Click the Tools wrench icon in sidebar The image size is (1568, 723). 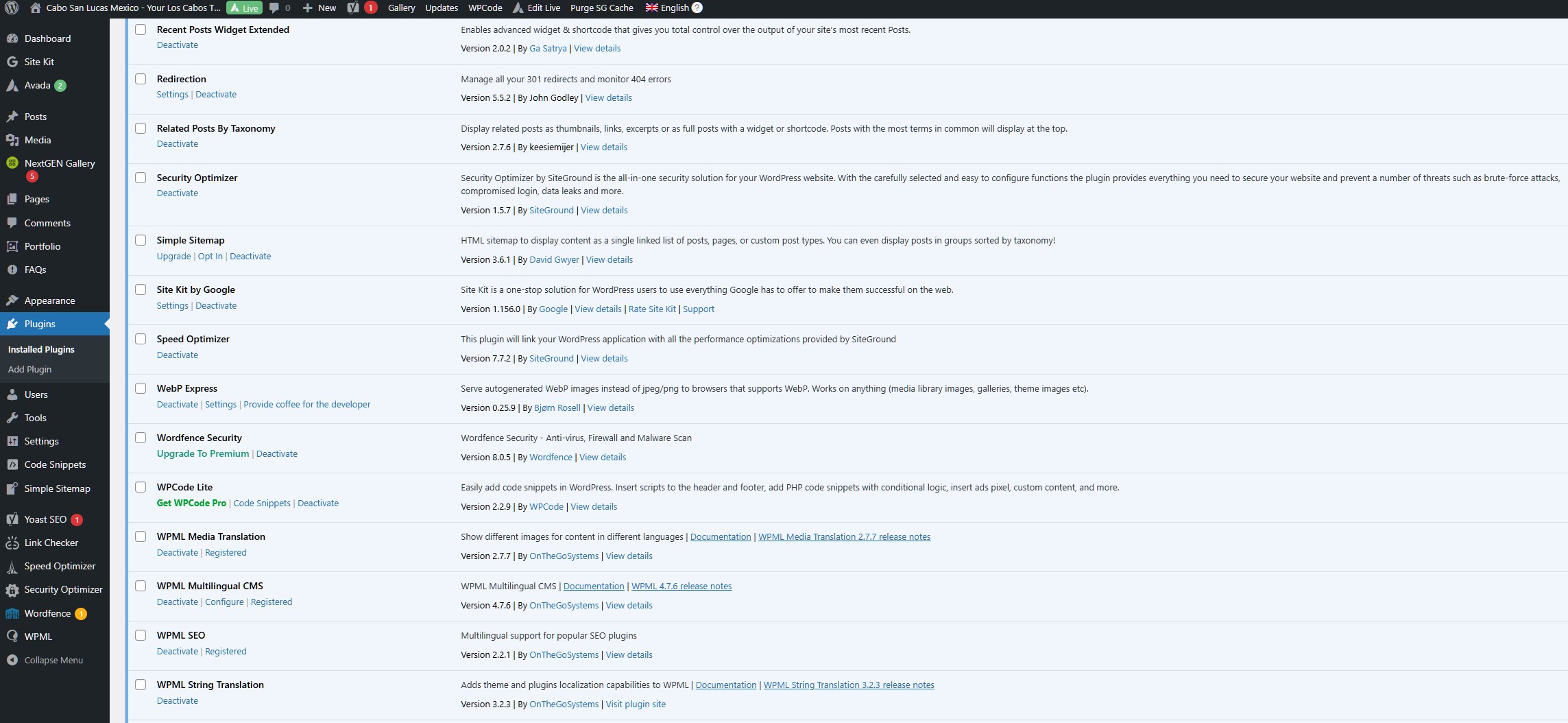pos(12,418)
